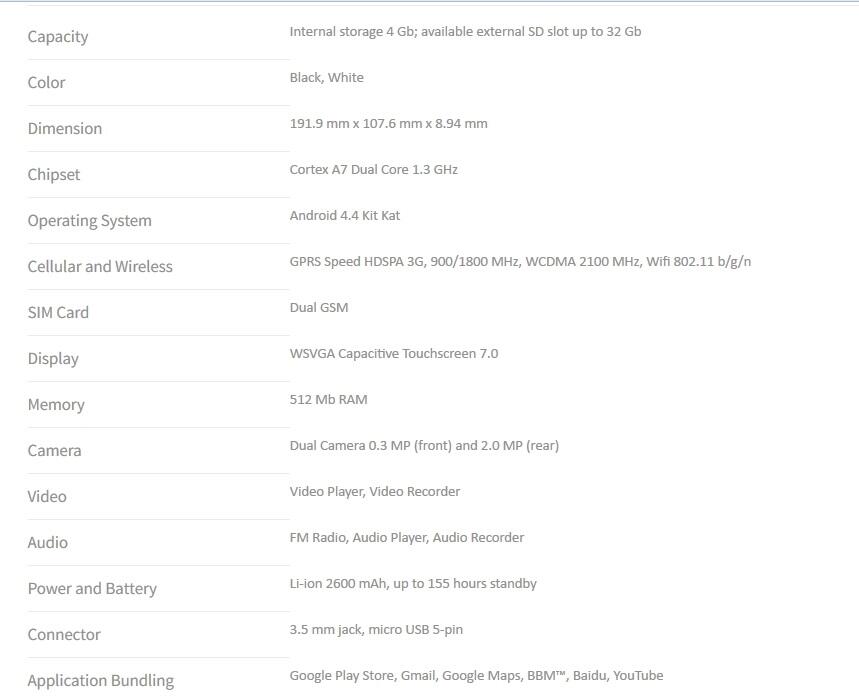Select the Video Player, Video Recorder text

coord(374,492)
